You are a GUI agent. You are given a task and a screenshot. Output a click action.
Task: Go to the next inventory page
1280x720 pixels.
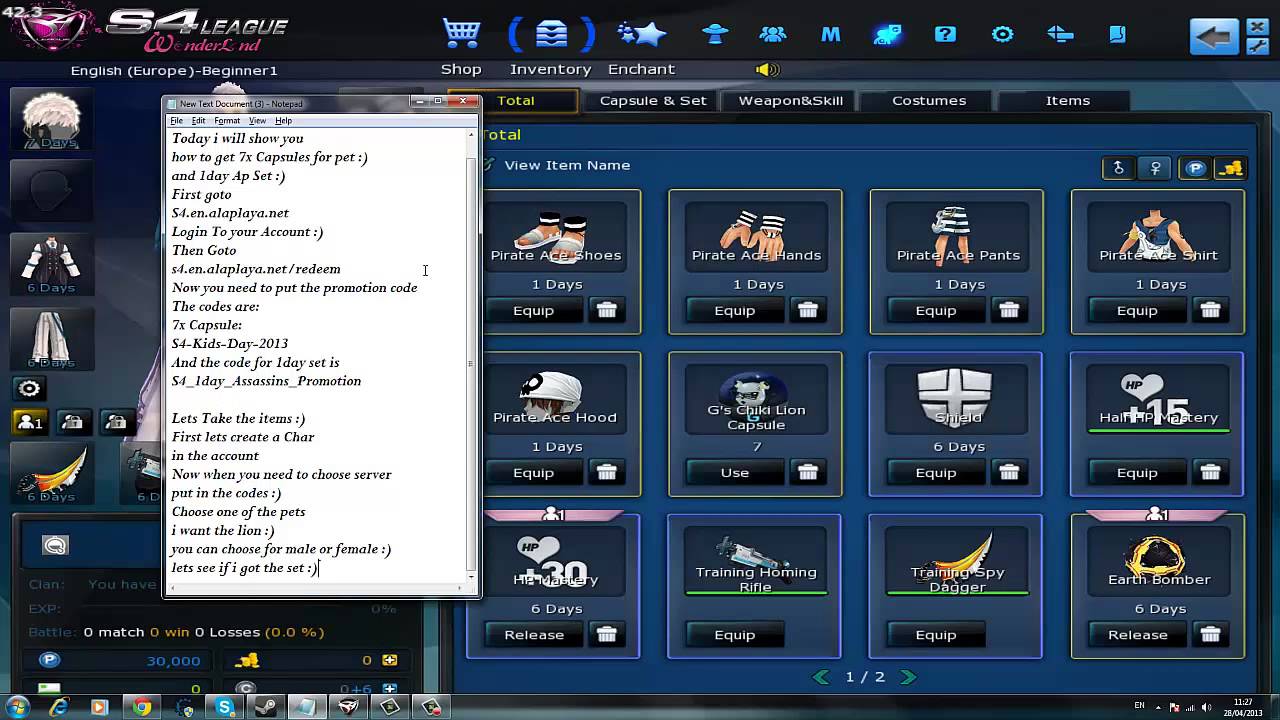click(908, 677)
